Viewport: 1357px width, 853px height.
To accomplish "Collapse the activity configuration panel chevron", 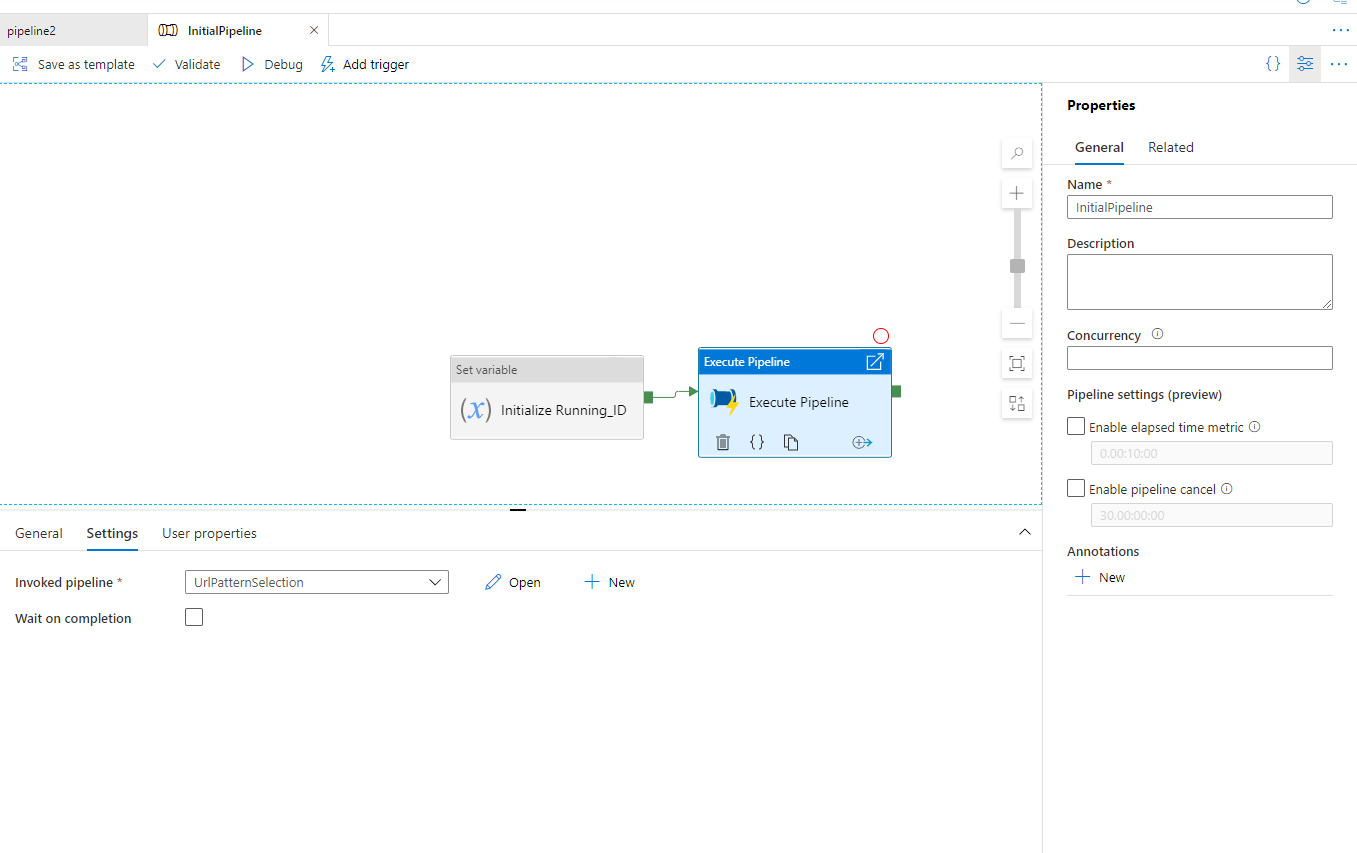I will pos(1024,532).
